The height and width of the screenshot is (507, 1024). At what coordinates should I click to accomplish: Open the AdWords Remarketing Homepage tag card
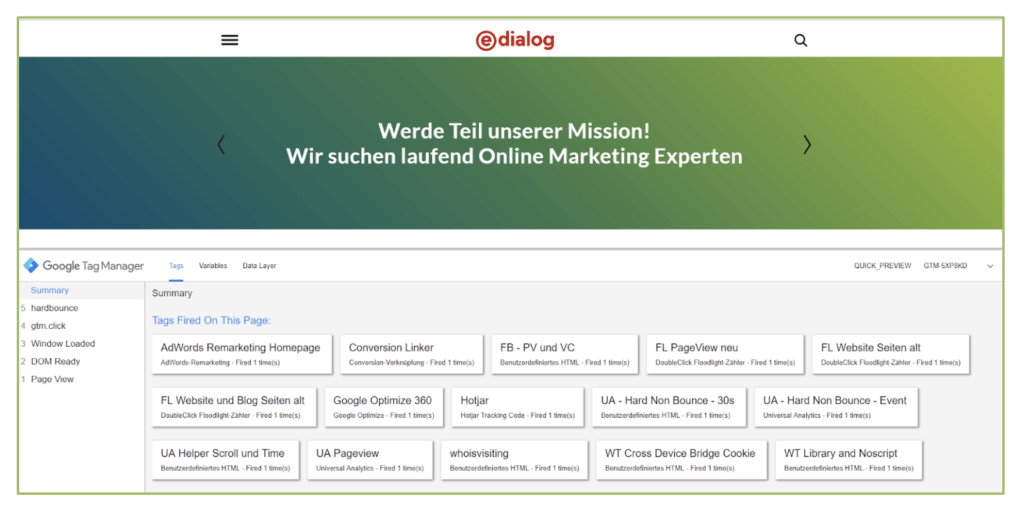click(x=241, y=353)
